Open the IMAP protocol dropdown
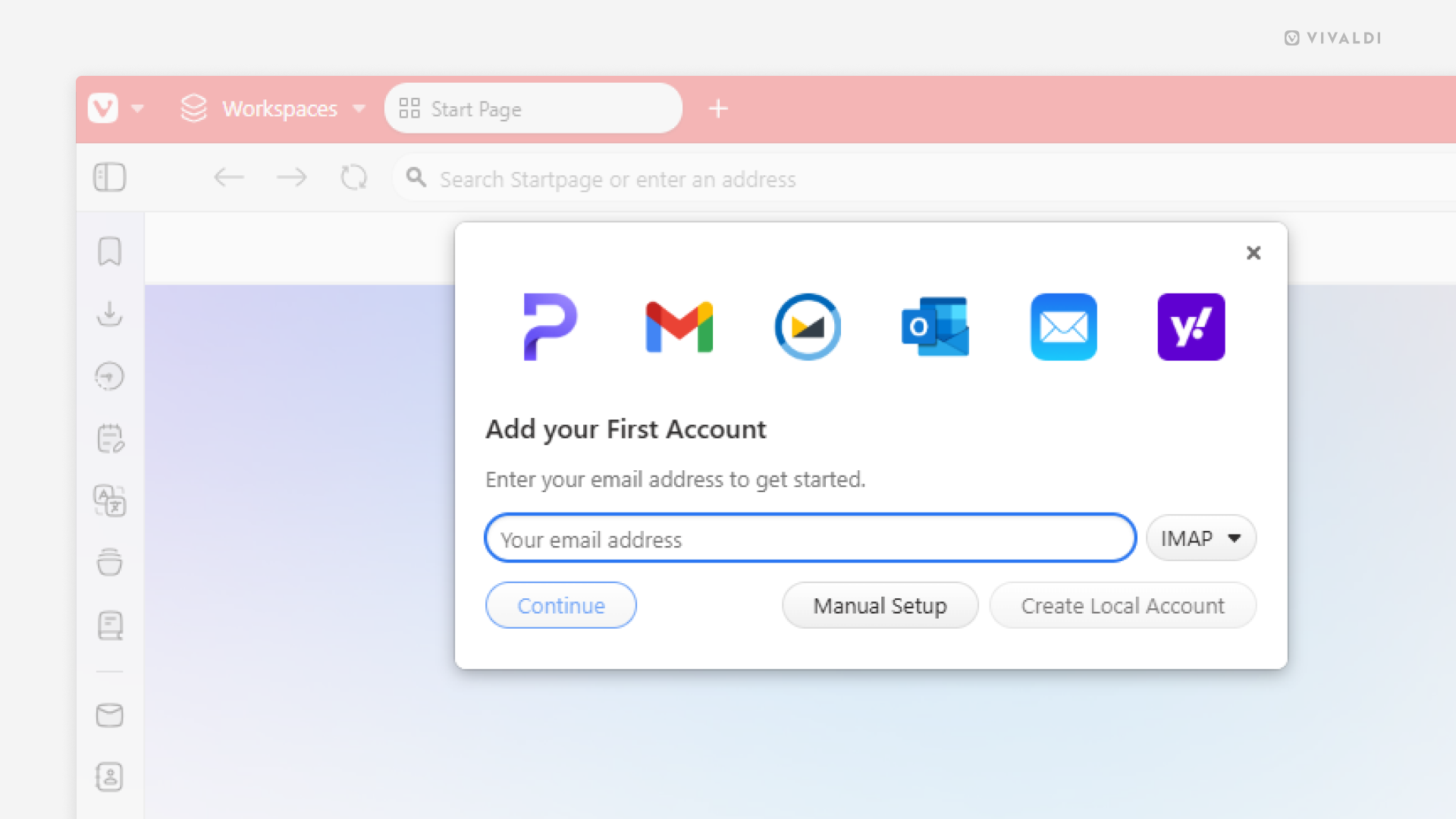This screenshot has height=819, width=1456. [x=1201, y=538]
